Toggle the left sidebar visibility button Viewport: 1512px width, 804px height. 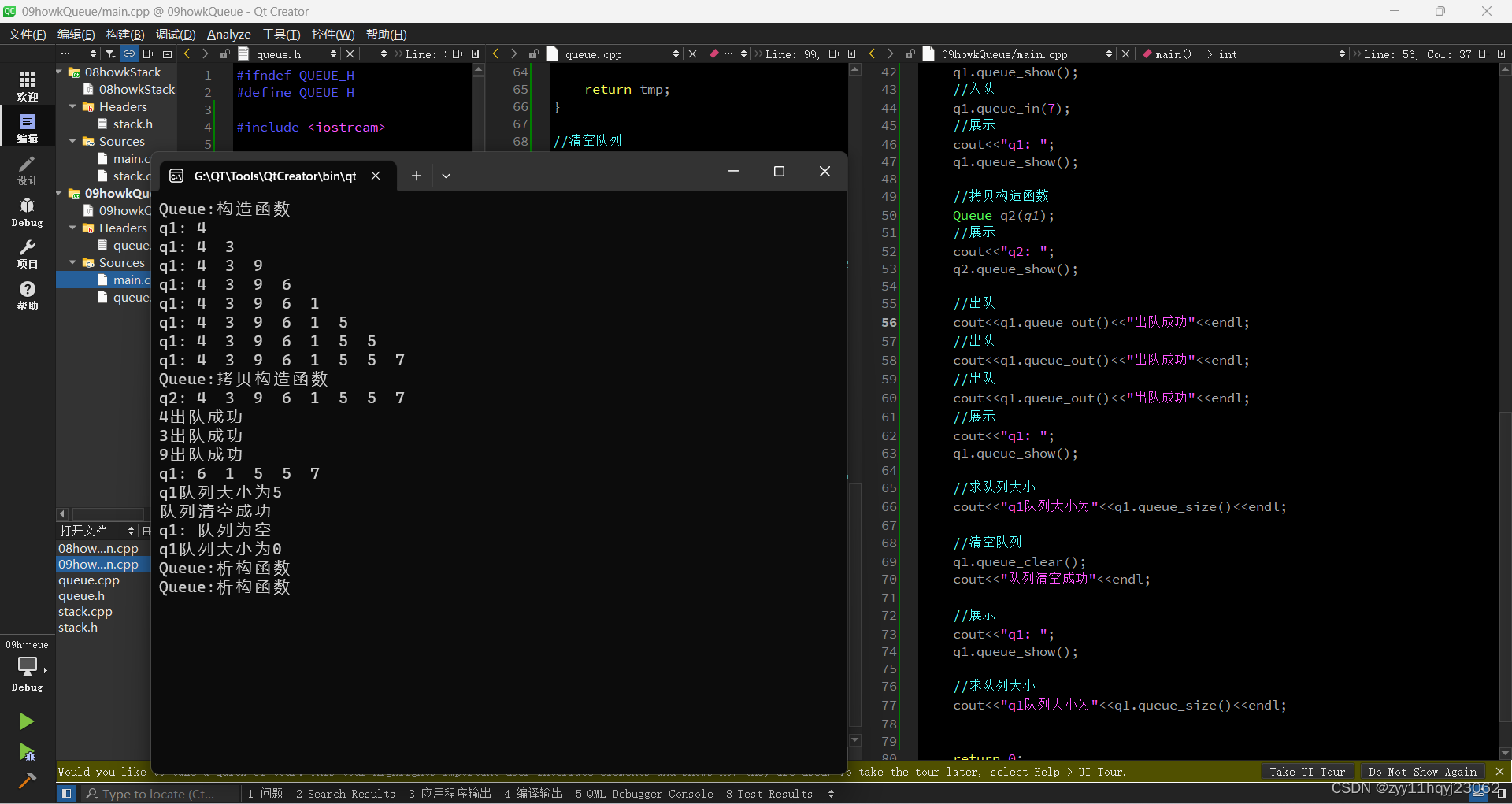[66, 793]
